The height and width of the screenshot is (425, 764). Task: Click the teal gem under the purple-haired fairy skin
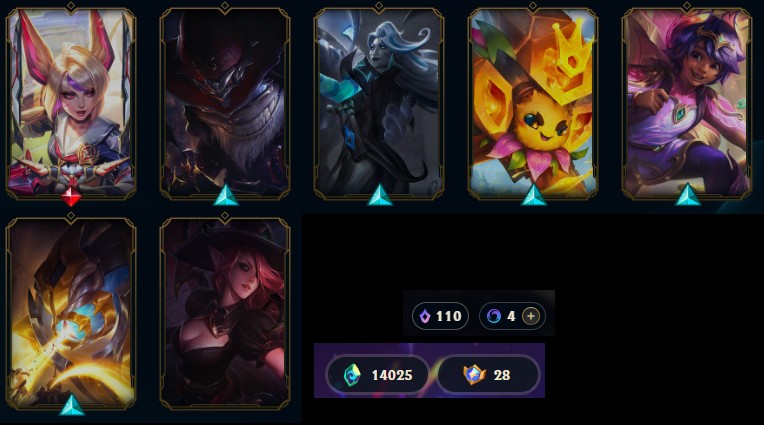click(688, 195)
